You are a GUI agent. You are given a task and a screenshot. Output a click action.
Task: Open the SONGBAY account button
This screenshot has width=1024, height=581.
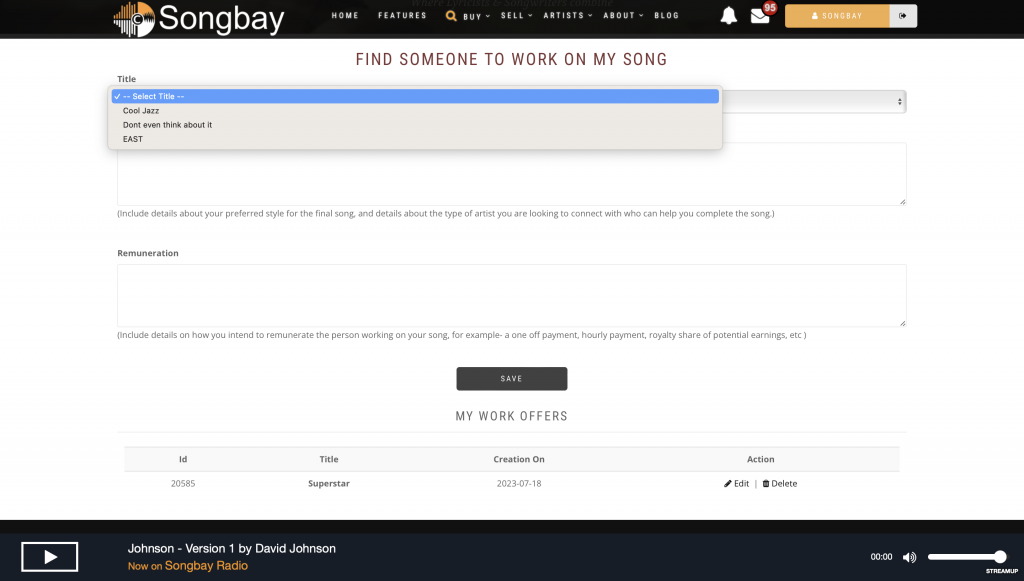(837, 16)
